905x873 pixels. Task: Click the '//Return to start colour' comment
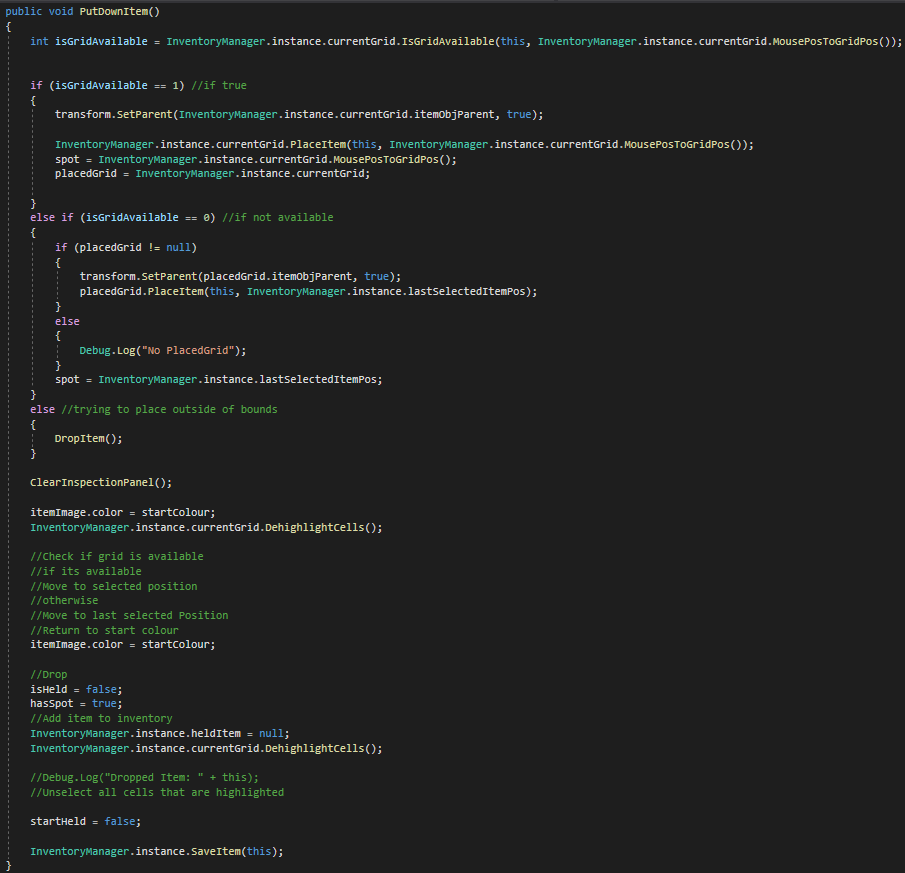104,631
